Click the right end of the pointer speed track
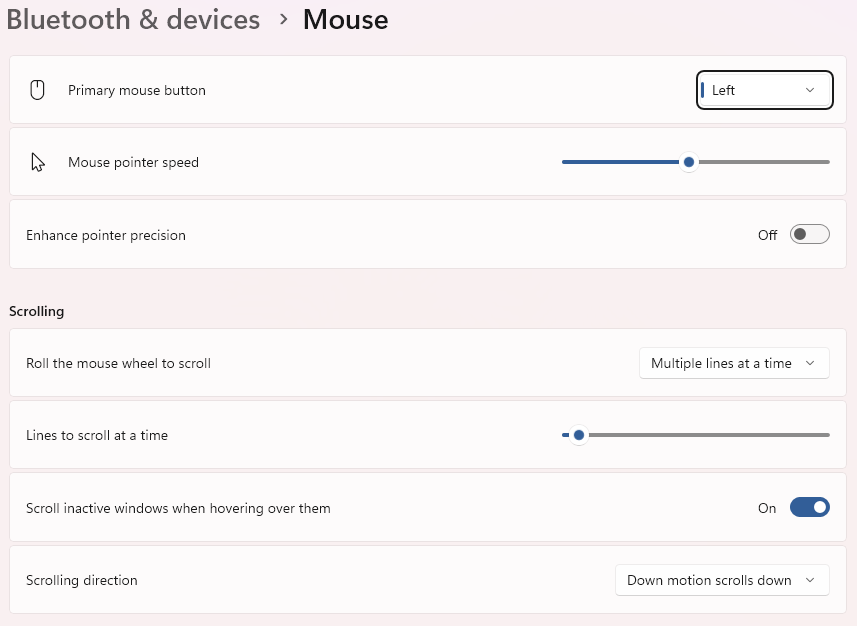 [826, 162]
